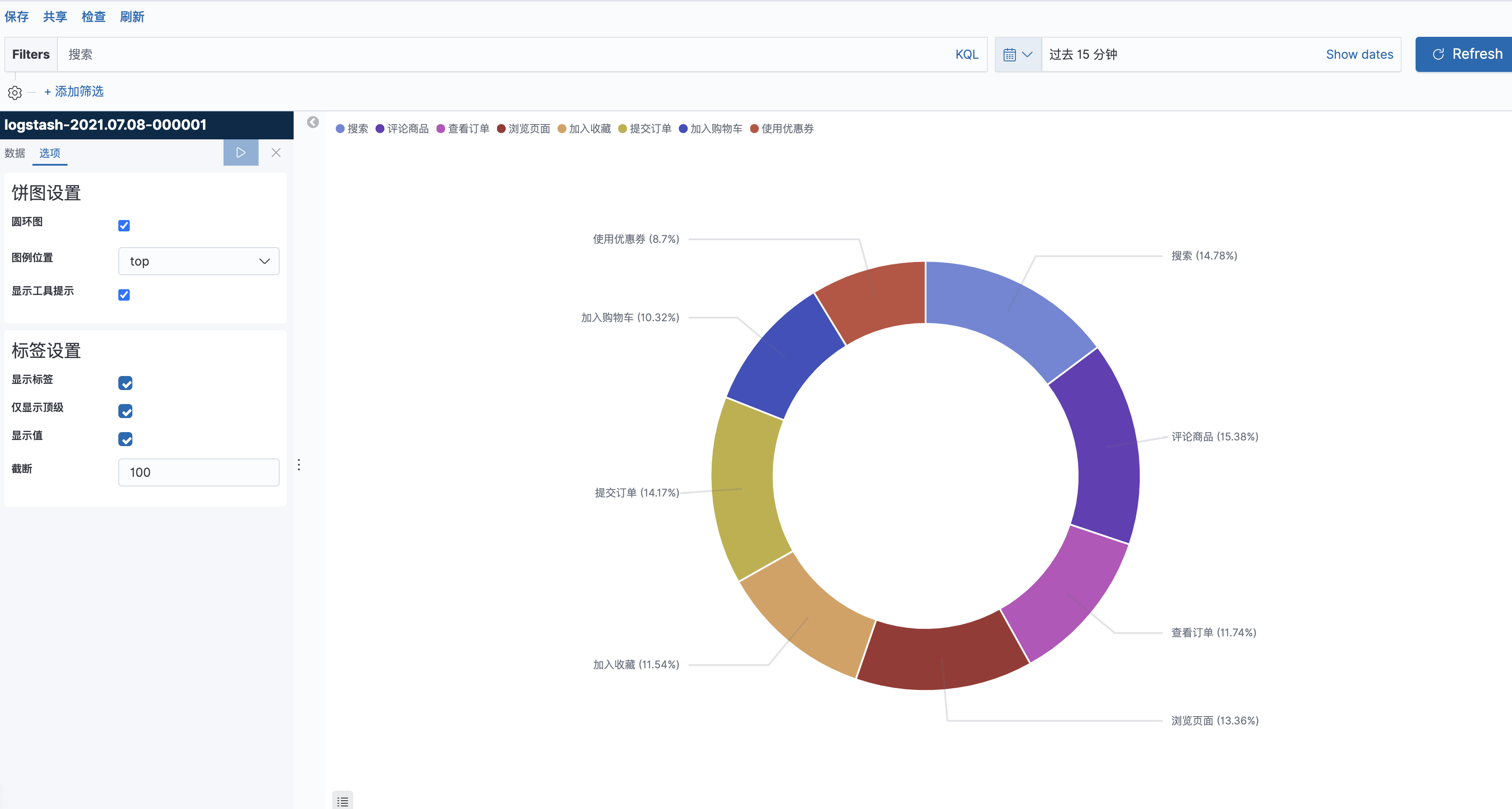The image size is (1512, 809).
Task: Click the vertical dots resize handle
Action: pos(299,465)
